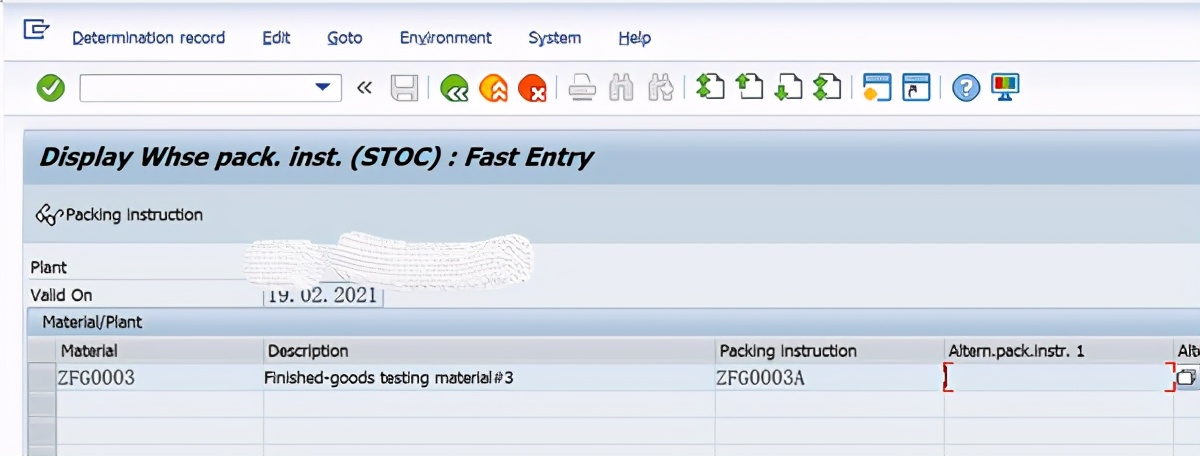This screenshot has width=1200, height=456.
Task: Open the System menu
Action: coord(555,38)
